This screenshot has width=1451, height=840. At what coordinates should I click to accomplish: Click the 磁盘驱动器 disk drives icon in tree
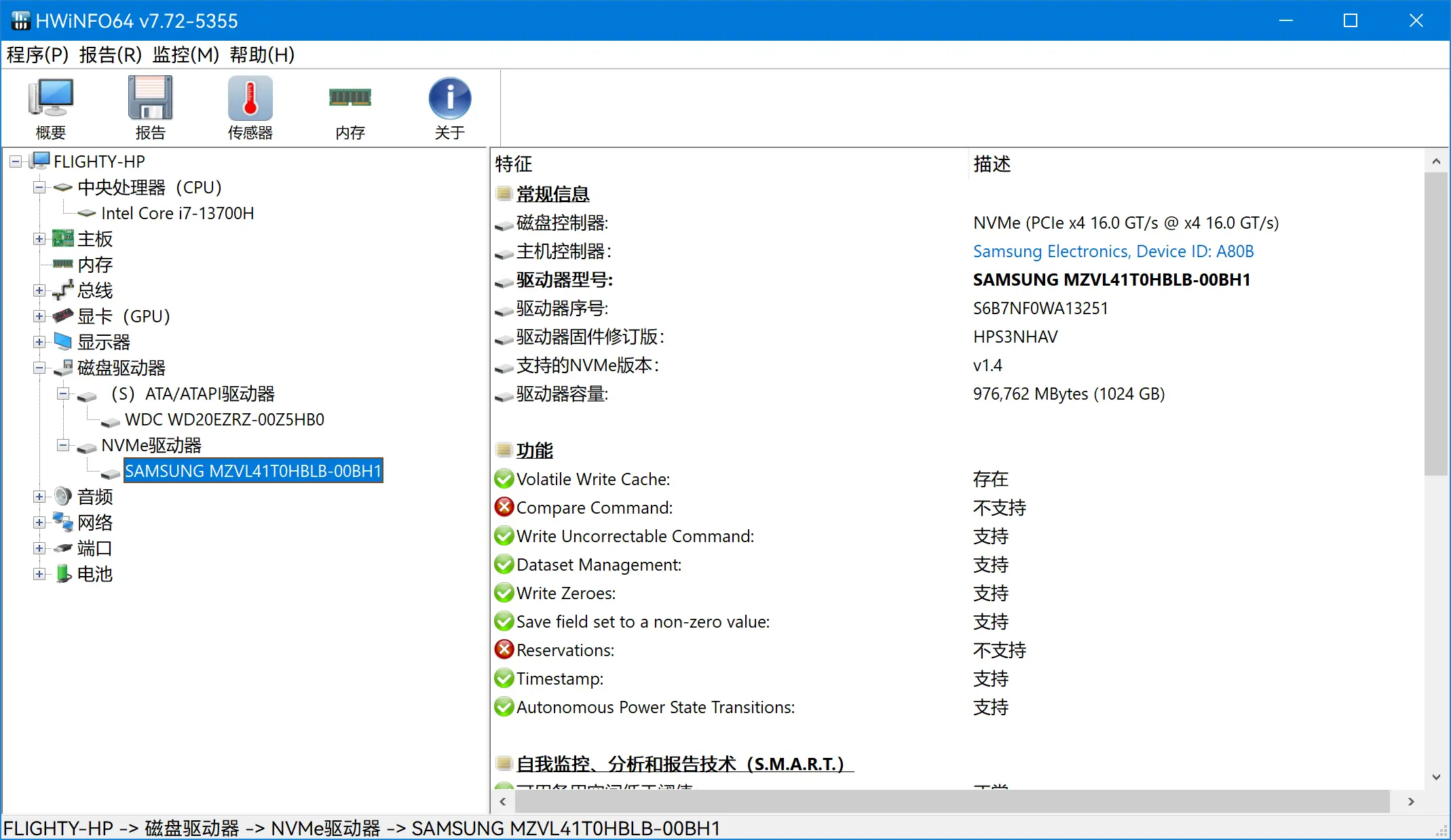pos(63,367)
